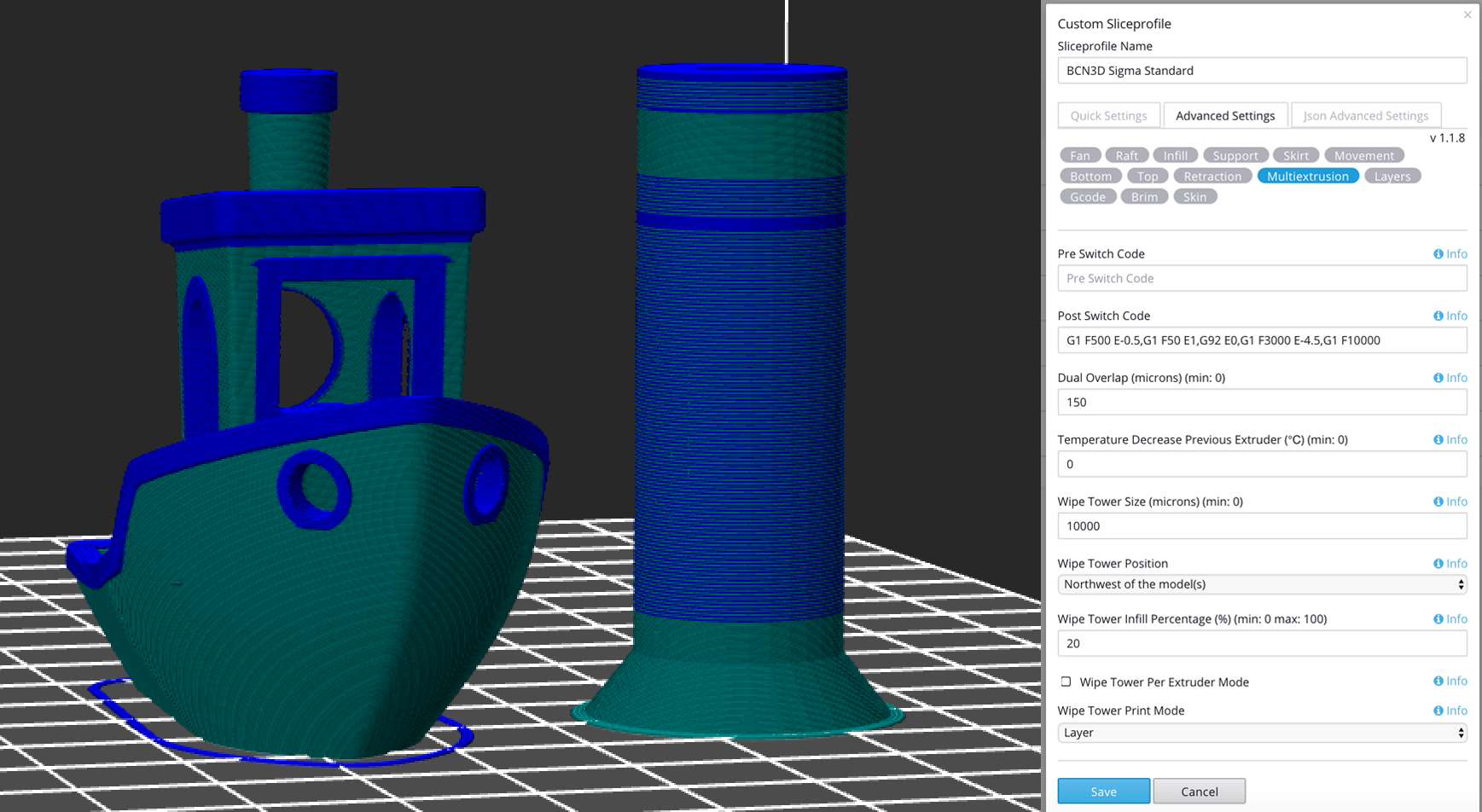This screenshot has width=1482, height=812.
Task: Switch to the Quick Settings tab
Action: pos(1108,115)
